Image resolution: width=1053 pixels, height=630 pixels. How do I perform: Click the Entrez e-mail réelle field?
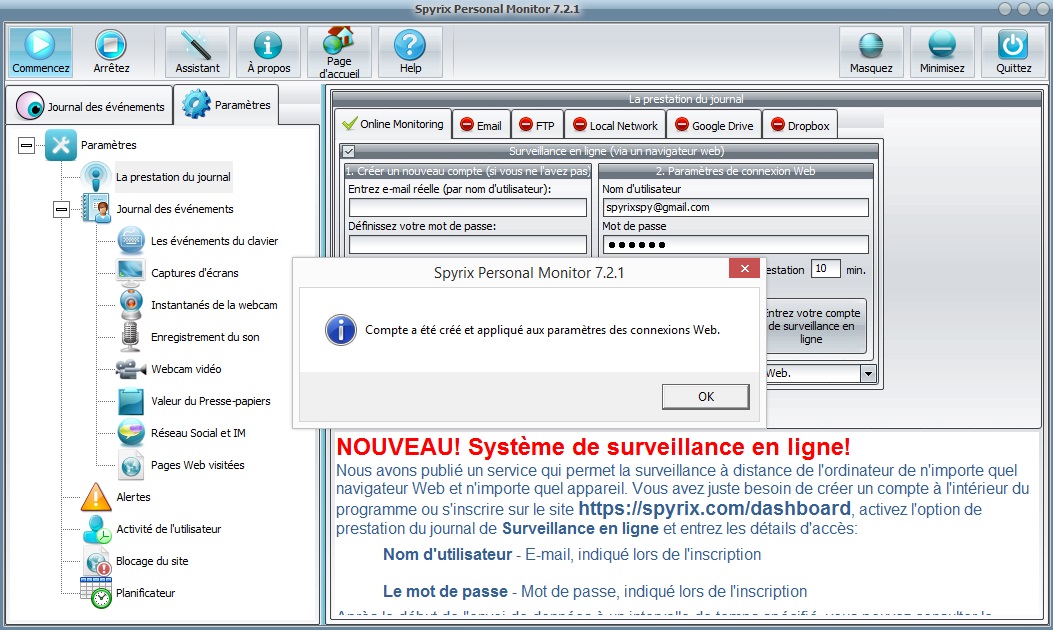click(x=467, y=208)
